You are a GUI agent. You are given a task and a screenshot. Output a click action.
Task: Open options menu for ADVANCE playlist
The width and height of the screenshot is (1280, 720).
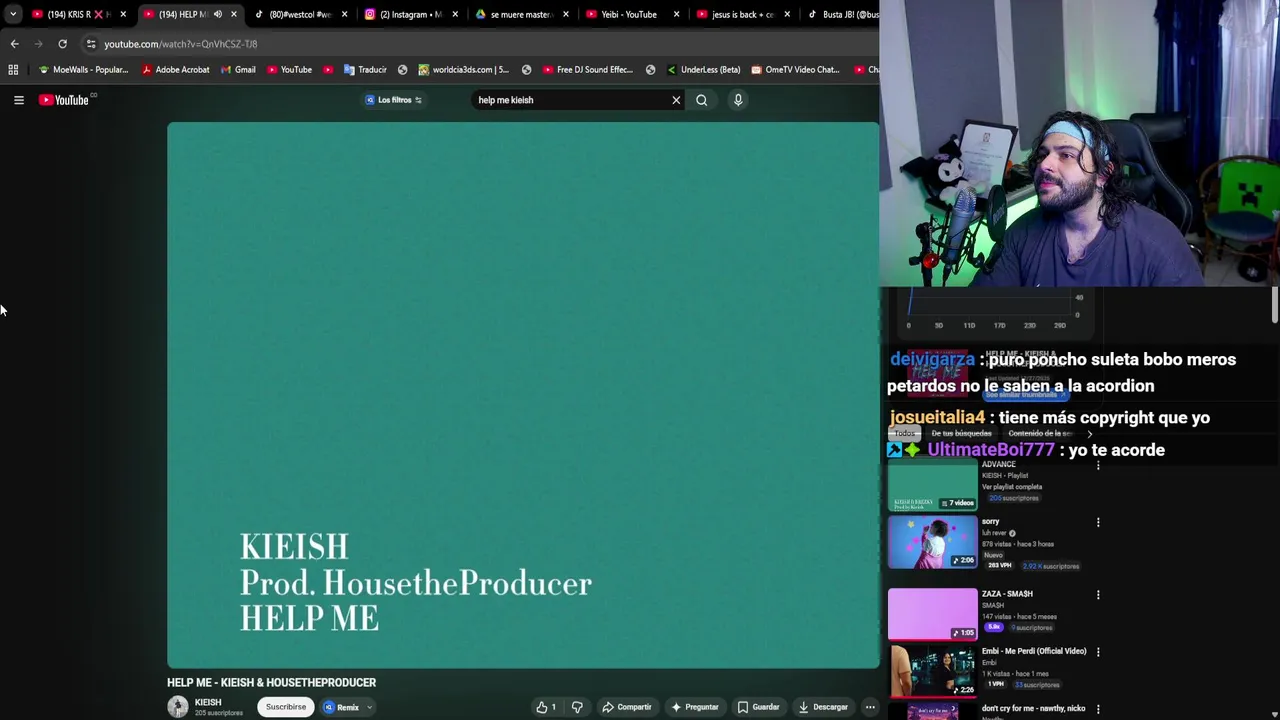pyautogui.click(x=1098, y=465)
